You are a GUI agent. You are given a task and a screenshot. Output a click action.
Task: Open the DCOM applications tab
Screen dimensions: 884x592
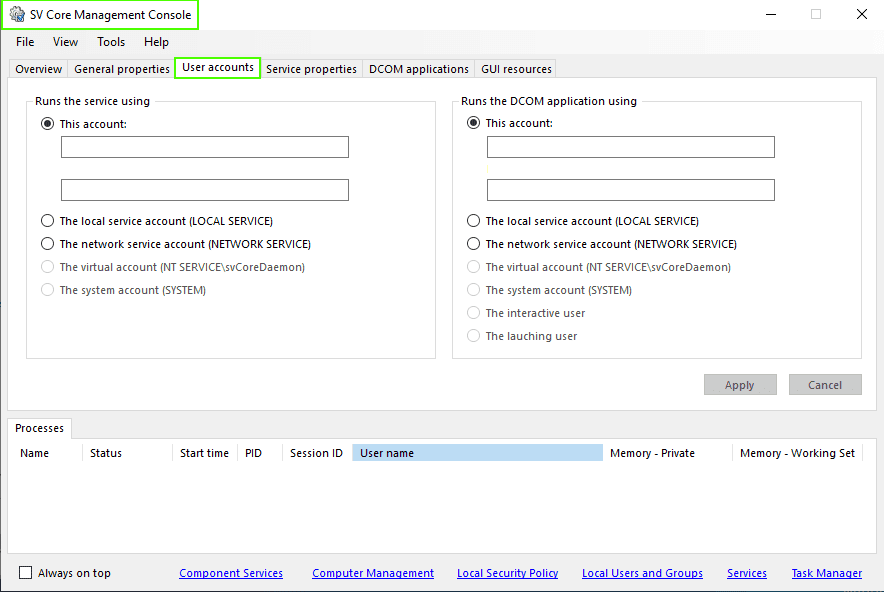point(418,69)
